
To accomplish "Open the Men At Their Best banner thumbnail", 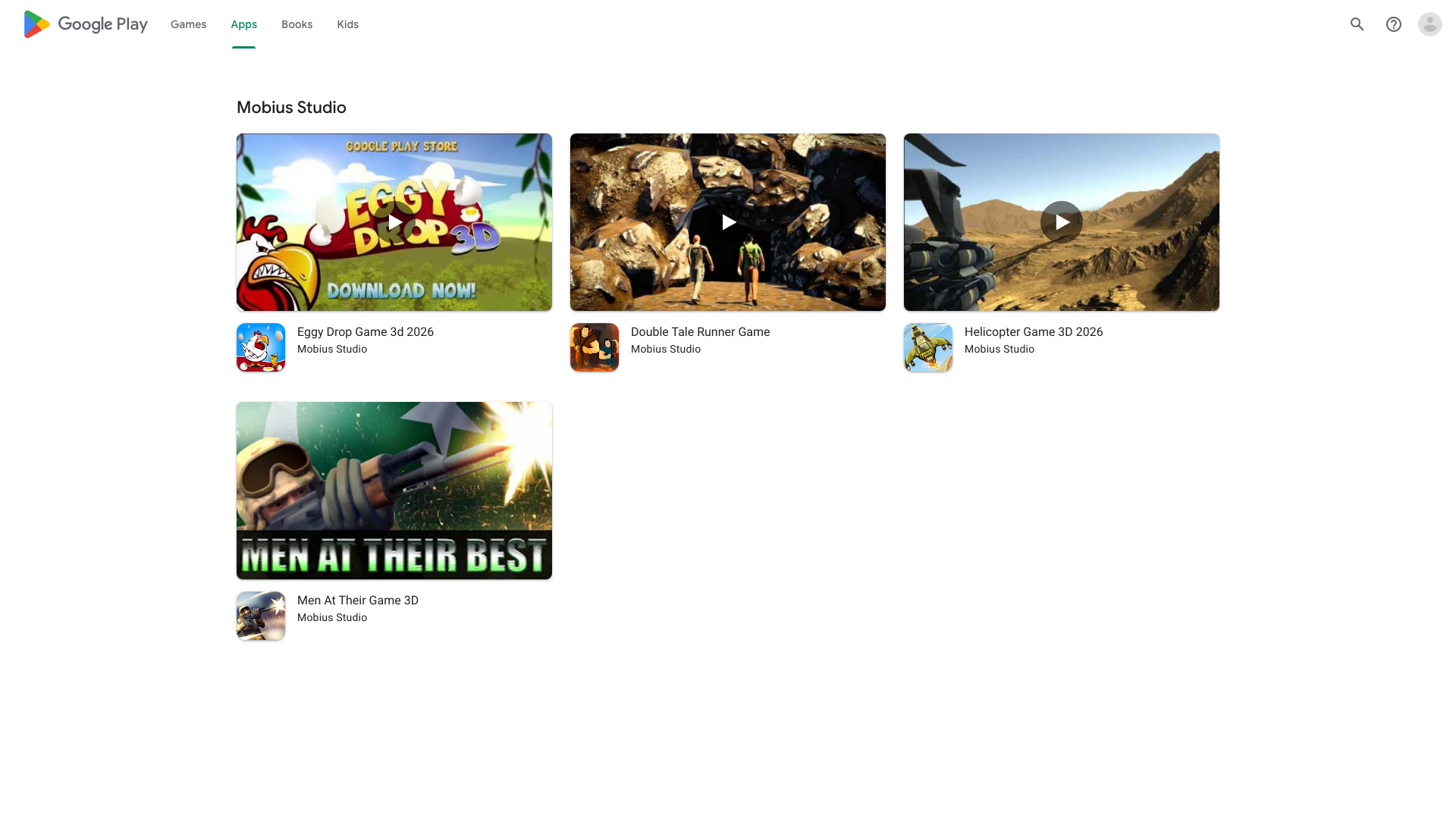I will click(394, 491).
